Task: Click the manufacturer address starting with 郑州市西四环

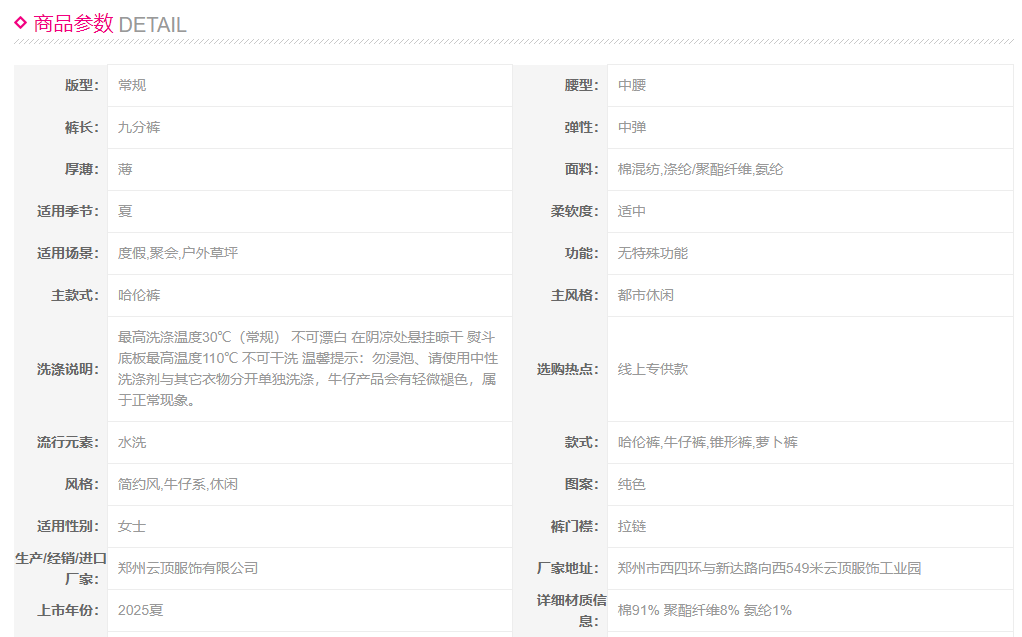Action: coord(769,568)
